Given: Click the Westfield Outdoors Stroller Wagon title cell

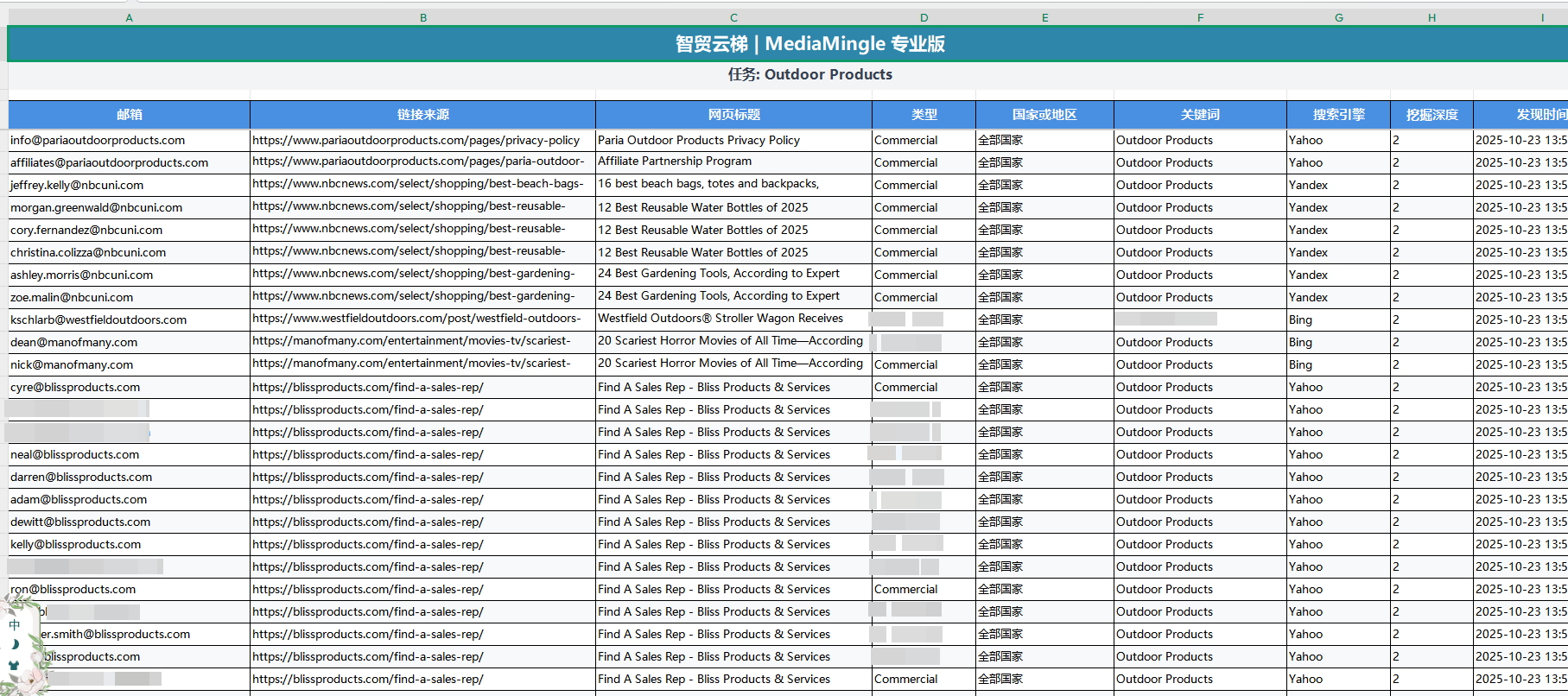Looking at the screenshot, I should click(x=734, y=320).
